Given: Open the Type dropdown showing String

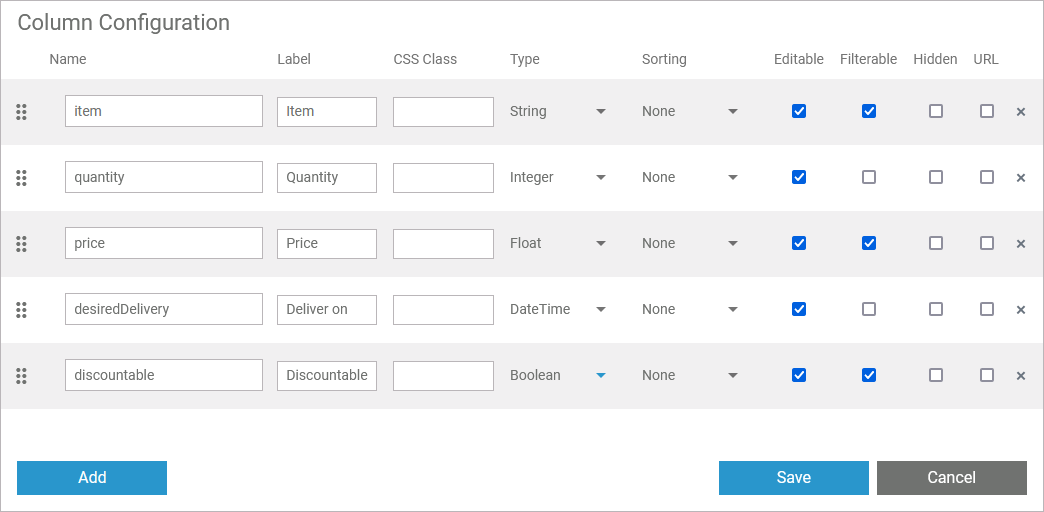Looking at the screenshot, I should (x=558, y=111).
